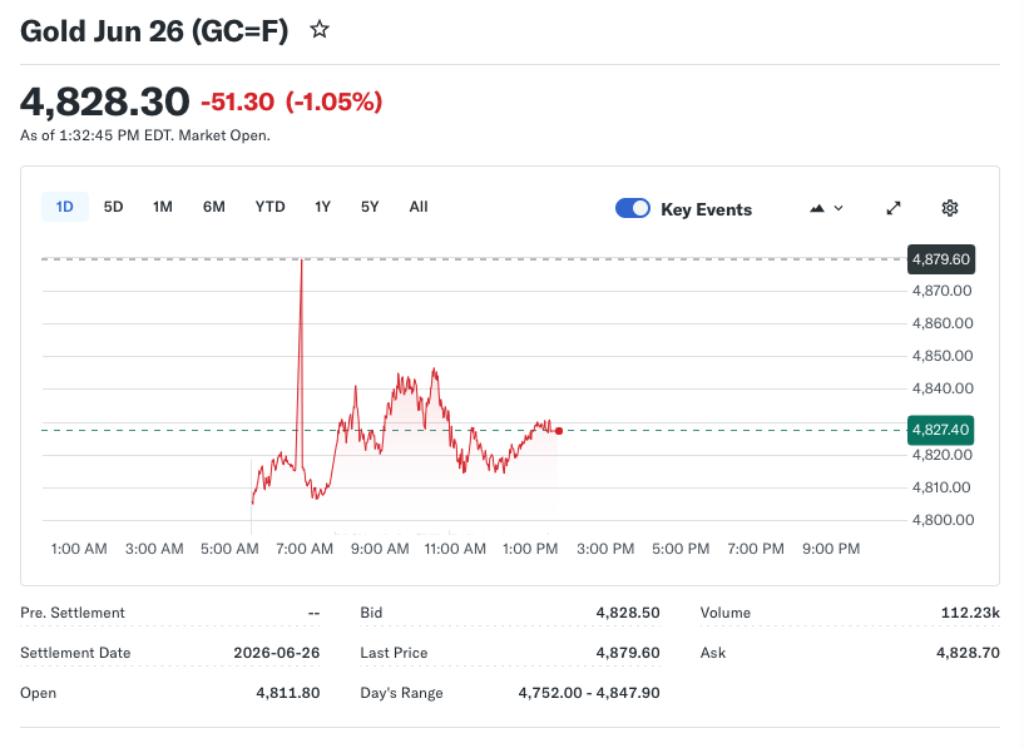Select the 5Y timeframe
Viewport: 1024px width, 748px height.
click(x=369, y=207)
